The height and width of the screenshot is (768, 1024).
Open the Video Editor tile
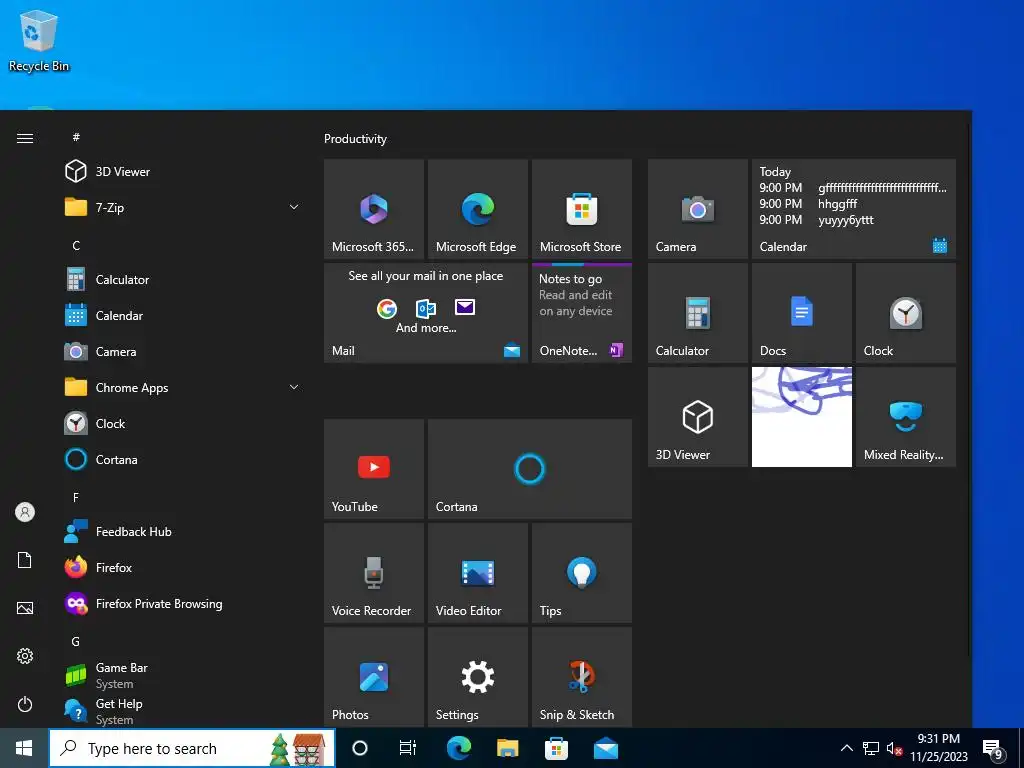pos(477,573)
